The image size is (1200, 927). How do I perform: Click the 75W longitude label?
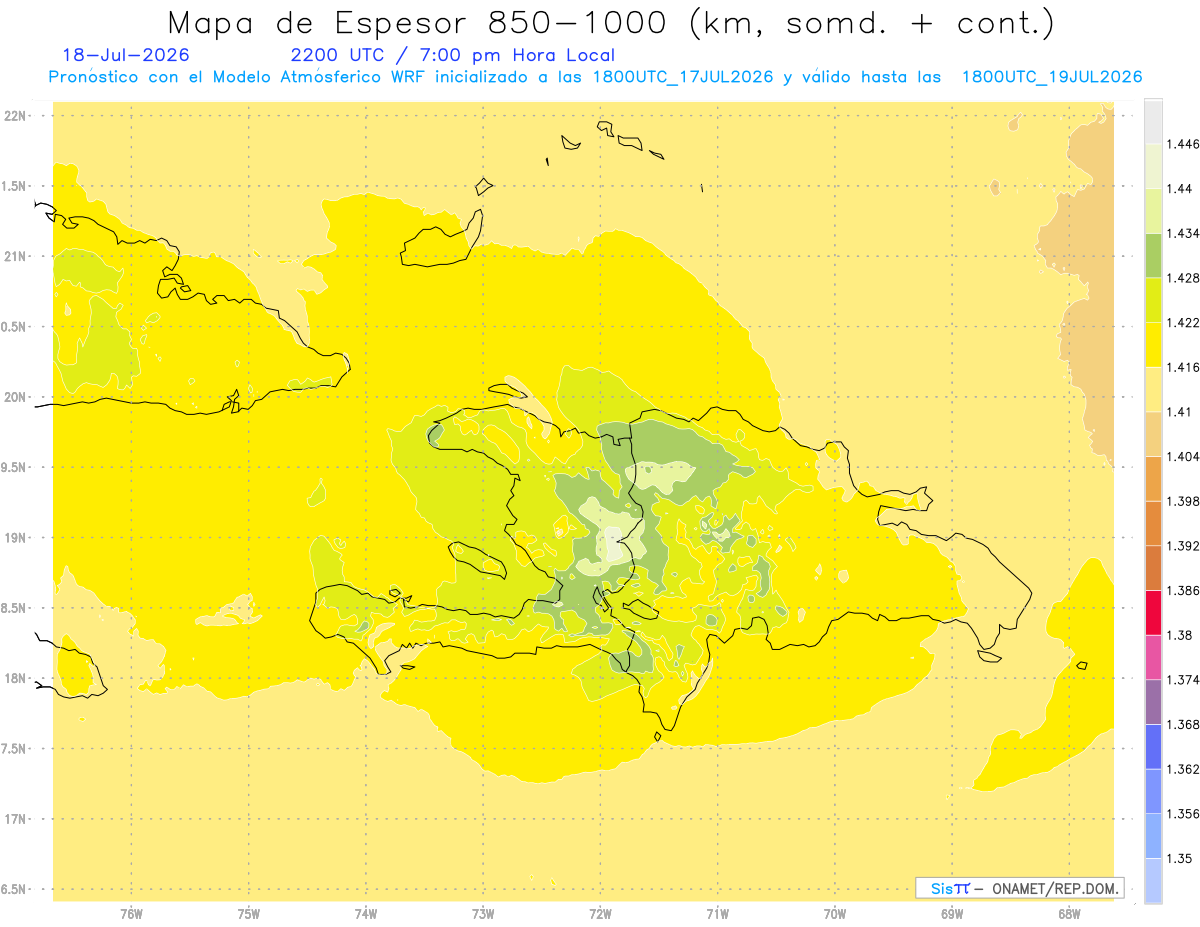[x=249, y=913]
